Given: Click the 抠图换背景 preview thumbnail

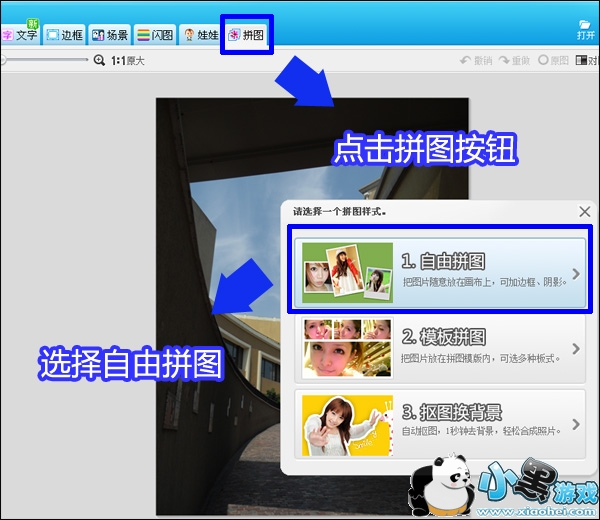Looking at the screenshot, I should pyautogui.click(x=347, y=425).
